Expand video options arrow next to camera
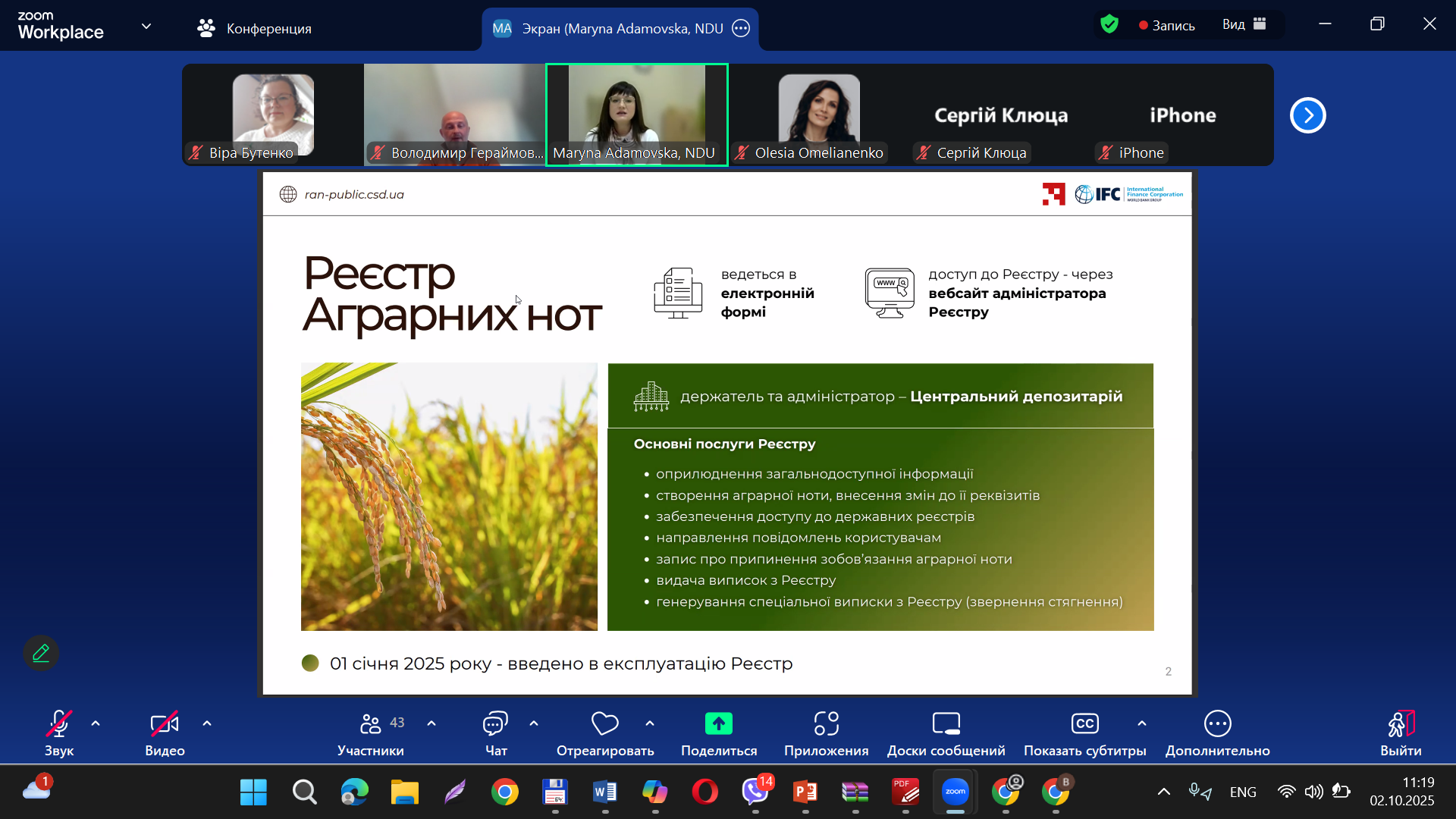This screenshot has height=819, width=1456. click(x=207, y=723)
